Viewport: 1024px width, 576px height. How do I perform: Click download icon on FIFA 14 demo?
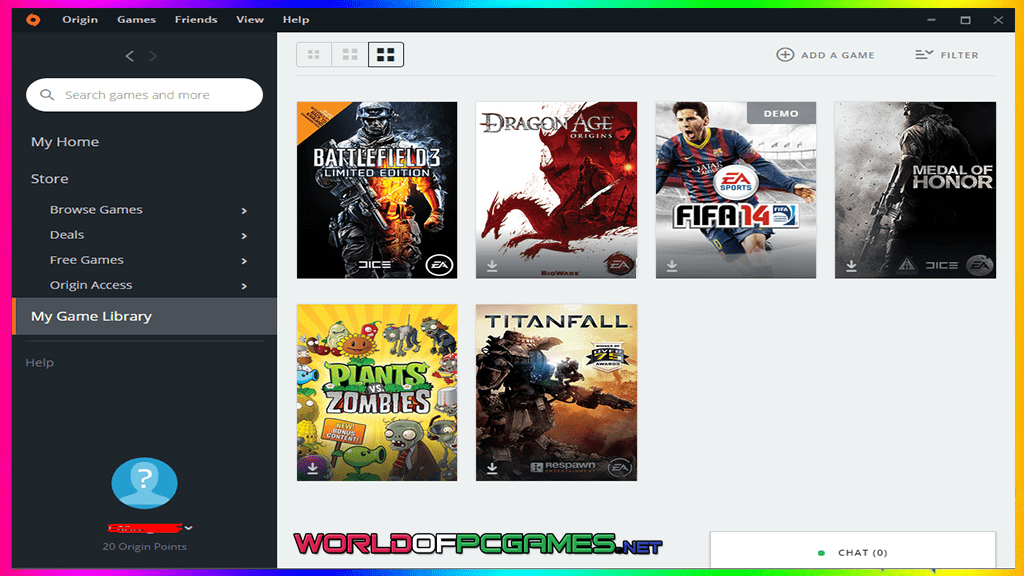pos(672,266)
